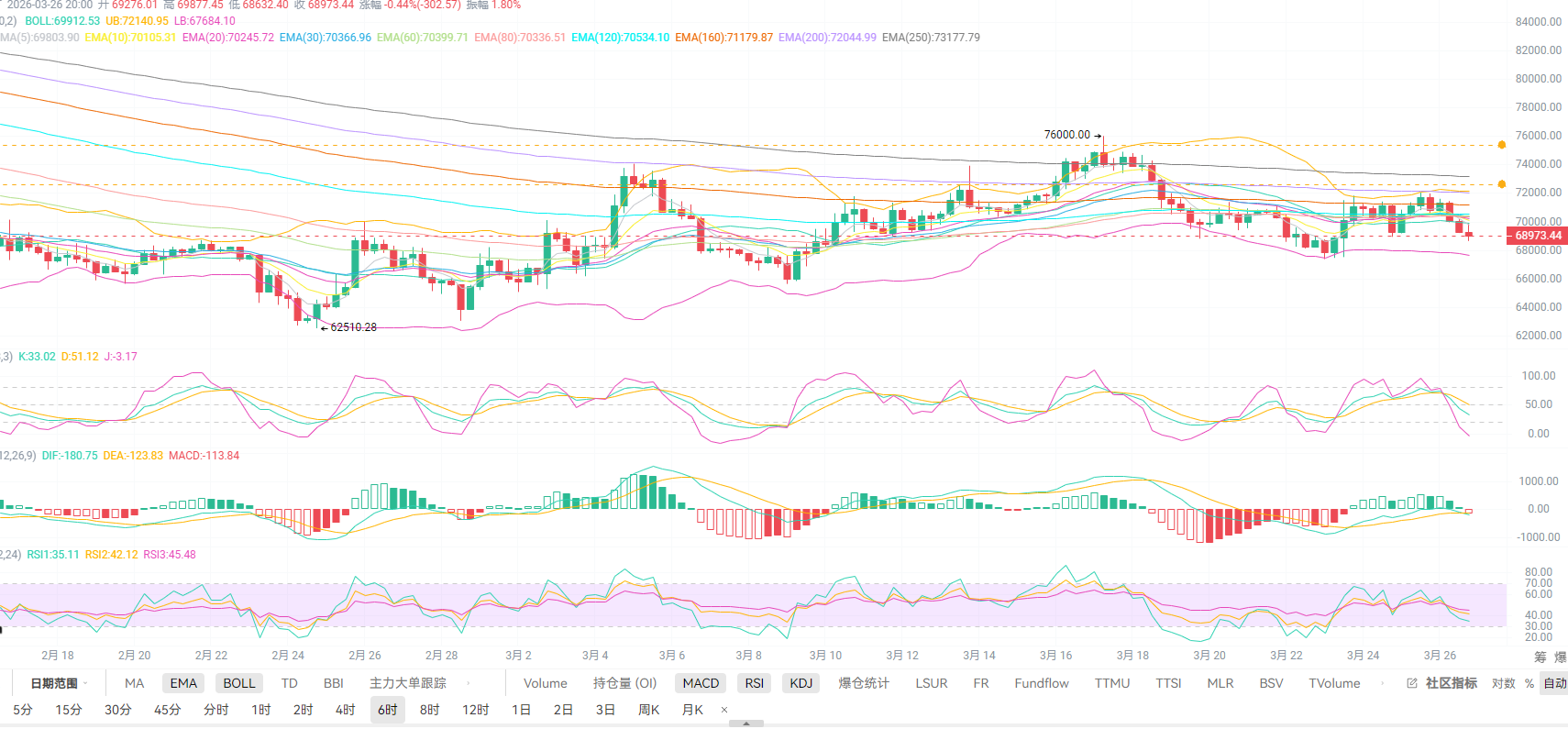This screenshot has height=729, width=1568.
Task: Click the × icon after 月K
Action: [724, 710]
